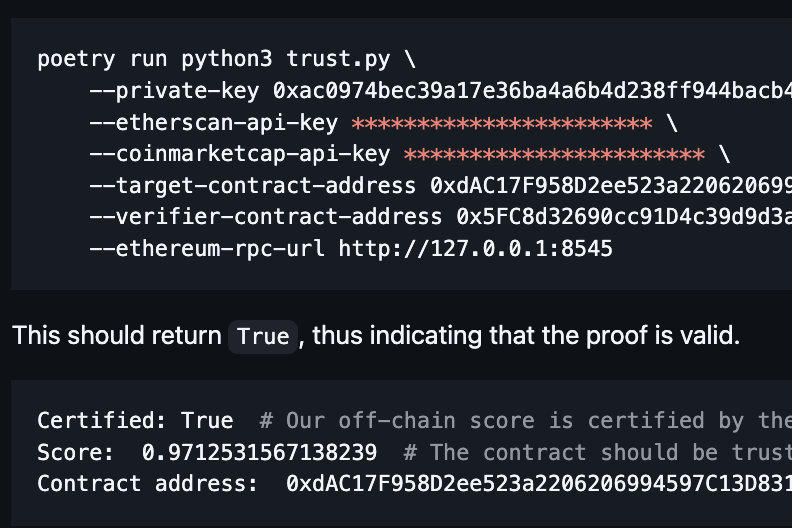Click the --ethereum-rpc-url flag
This screenshot has width=792, height=528.
[x=207, y=248]
